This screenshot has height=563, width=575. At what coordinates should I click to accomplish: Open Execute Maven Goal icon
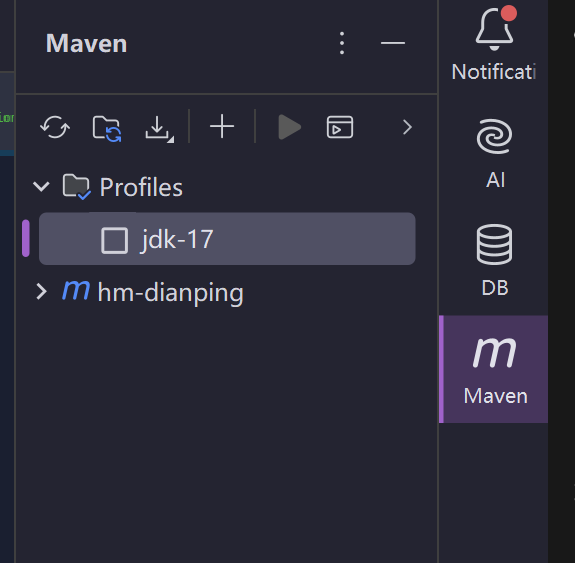340,127
